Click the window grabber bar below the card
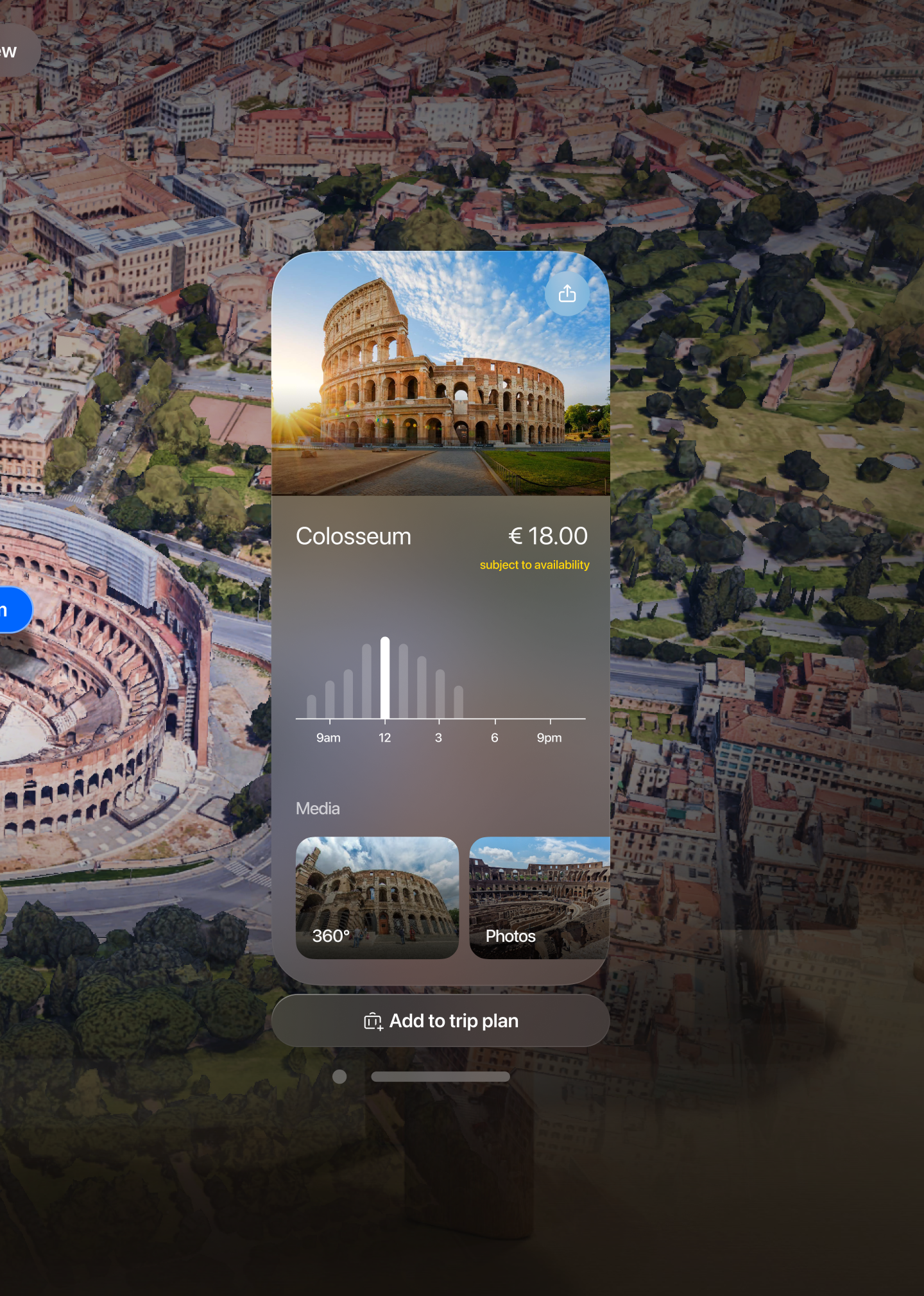 coord(440,1077)
